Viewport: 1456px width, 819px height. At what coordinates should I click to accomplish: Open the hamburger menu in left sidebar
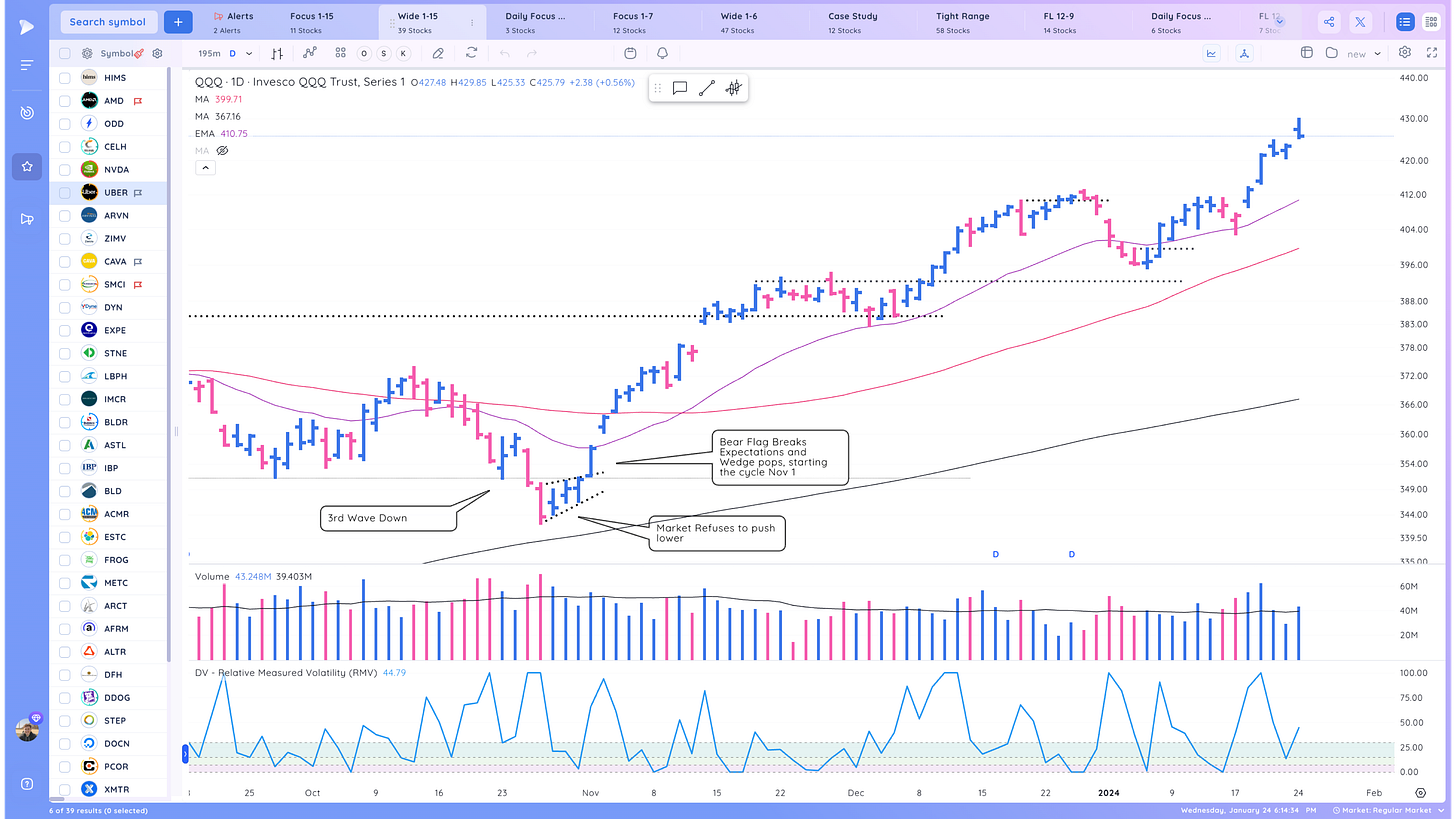point(27,65)
